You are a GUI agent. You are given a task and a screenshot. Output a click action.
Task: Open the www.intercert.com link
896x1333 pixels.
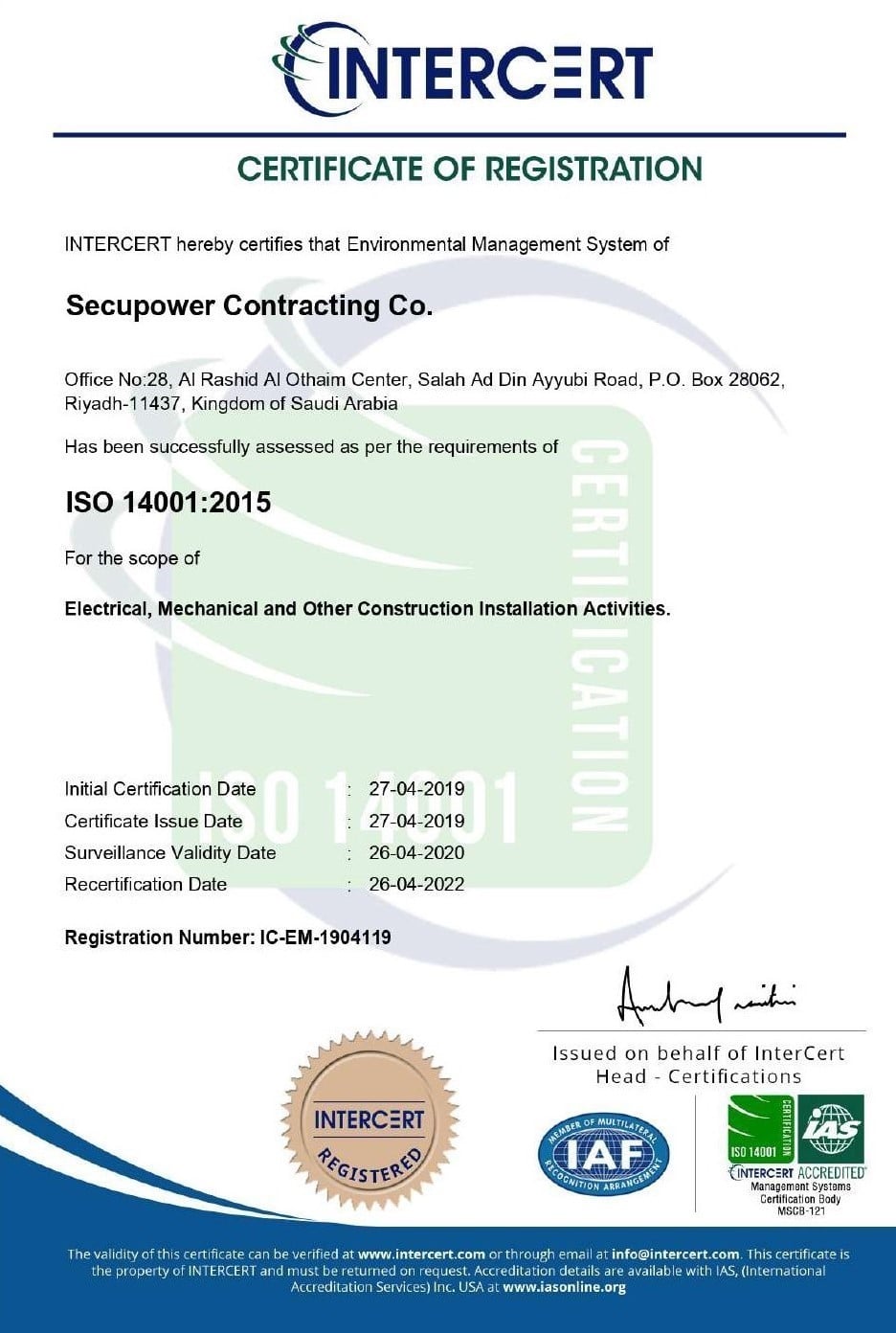[x=421, y=1254]
